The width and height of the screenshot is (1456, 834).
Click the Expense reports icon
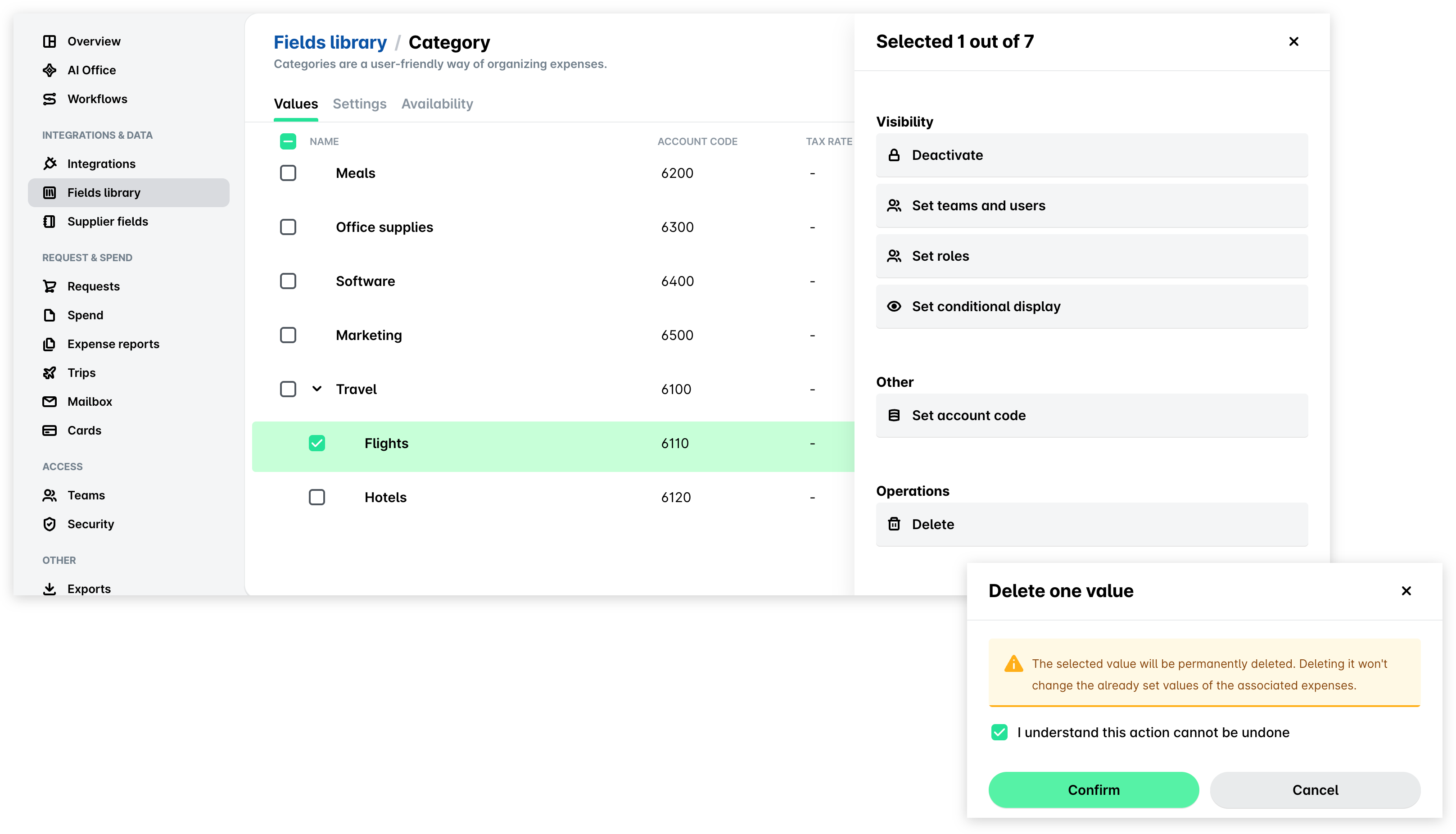point(50,344)
